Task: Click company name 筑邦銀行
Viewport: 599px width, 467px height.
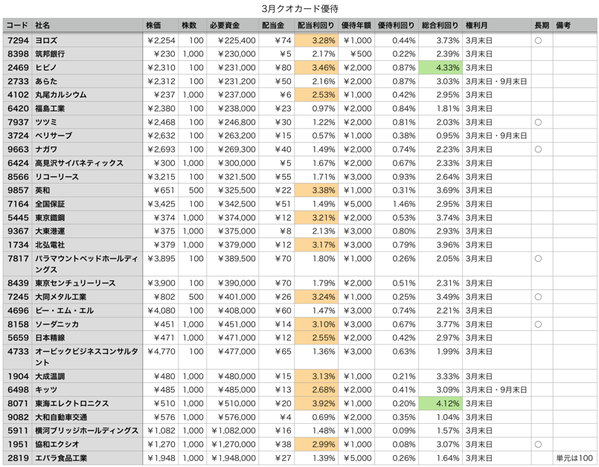Action: pyautogui.click(x=50, y=54)
